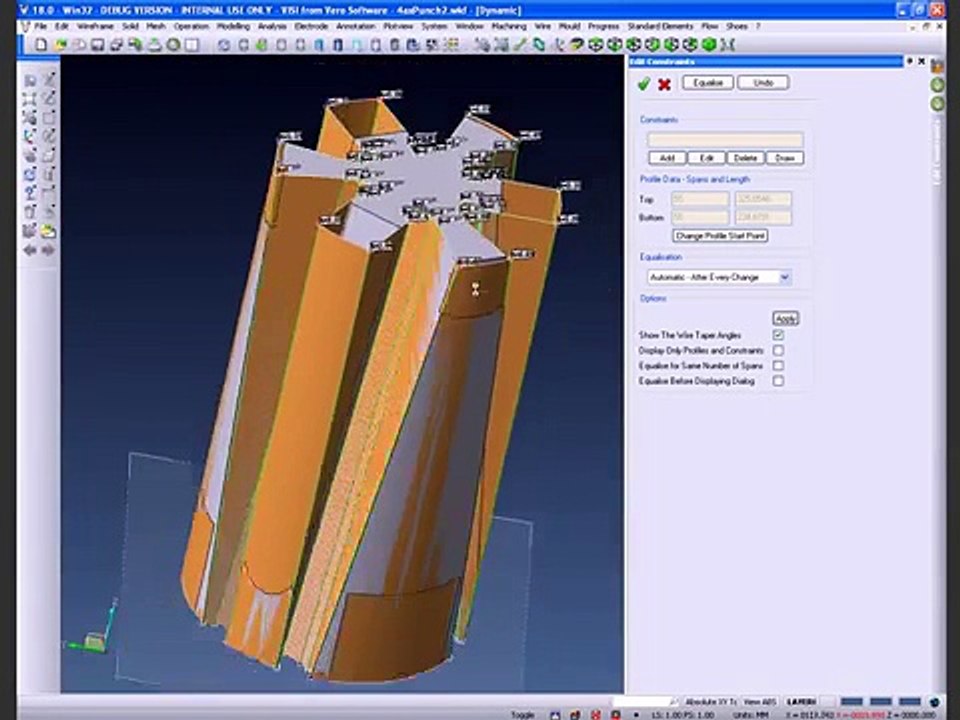Click the dark blue document icon in toolbar
Viewport: 960px width, 720px height.
pyautogui.click(x=337, y=45)
